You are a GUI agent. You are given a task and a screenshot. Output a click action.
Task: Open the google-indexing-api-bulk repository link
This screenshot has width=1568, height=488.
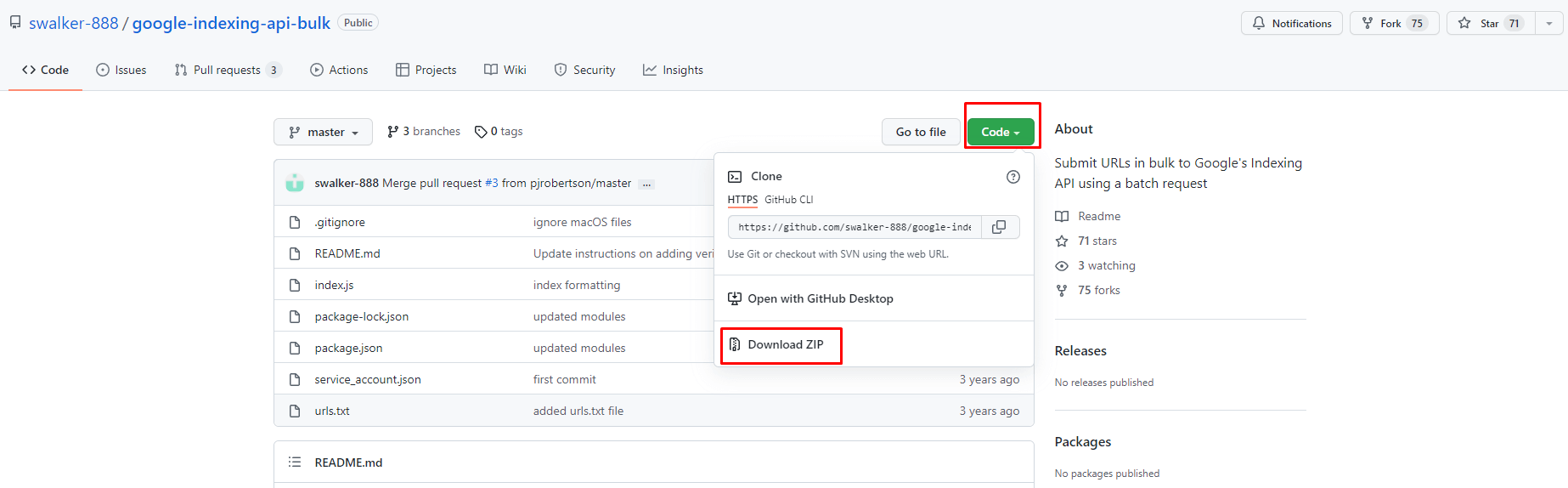click(x=231, y=23)
